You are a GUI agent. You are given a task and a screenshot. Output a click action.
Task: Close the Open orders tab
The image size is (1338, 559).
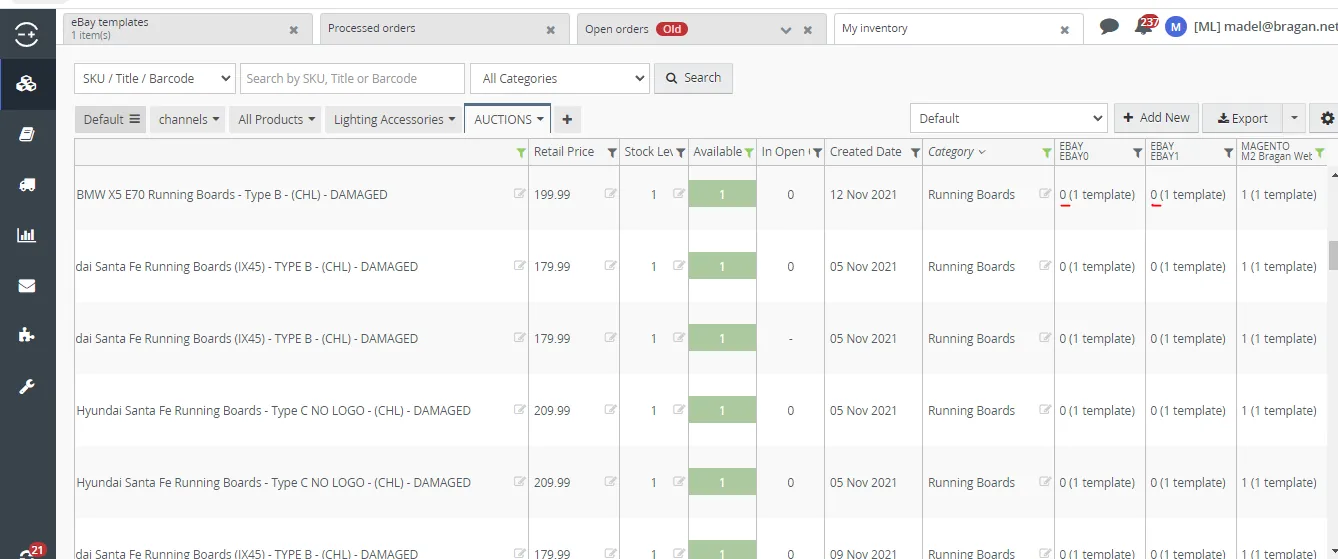808,30
